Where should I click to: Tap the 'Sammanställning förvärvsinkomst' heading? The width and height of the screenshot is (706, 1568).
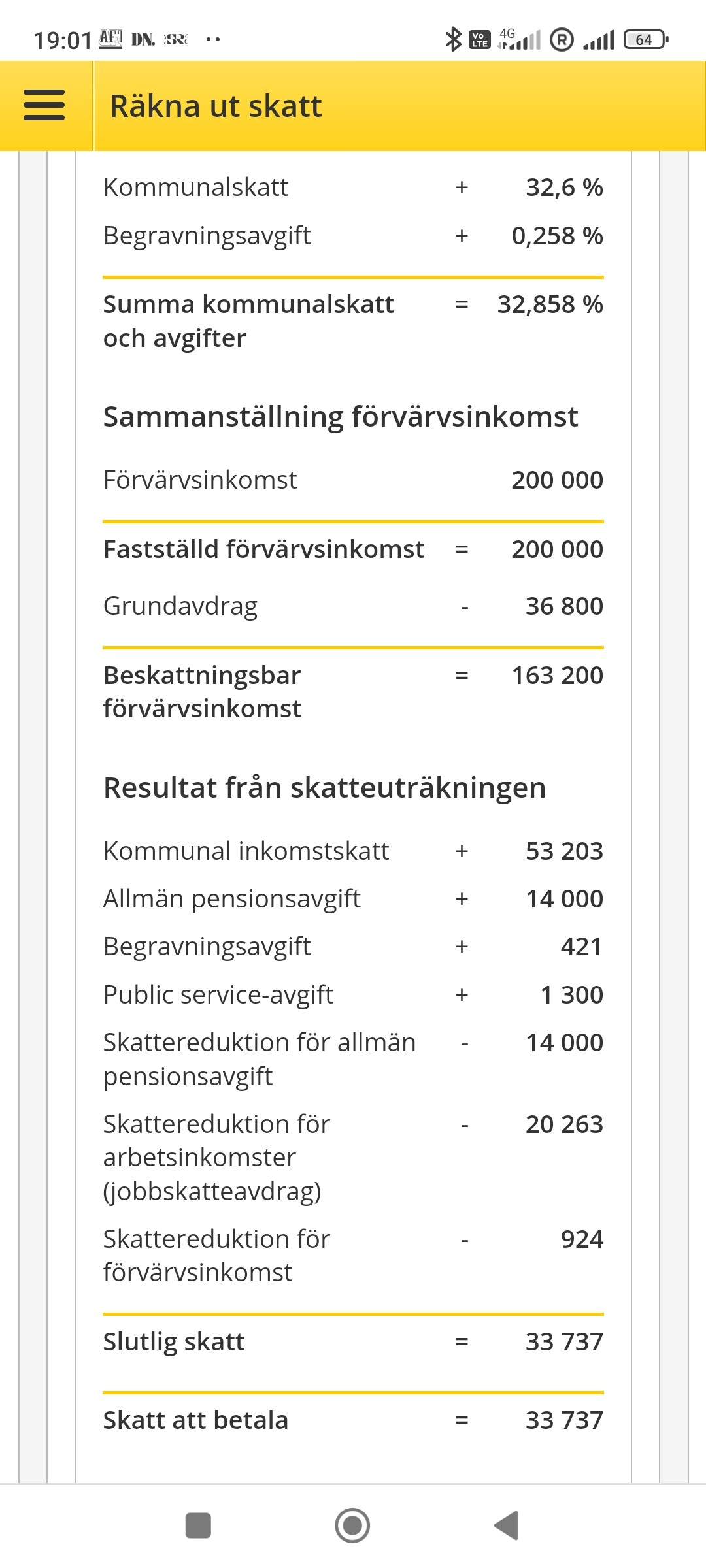tap(341, 417)
